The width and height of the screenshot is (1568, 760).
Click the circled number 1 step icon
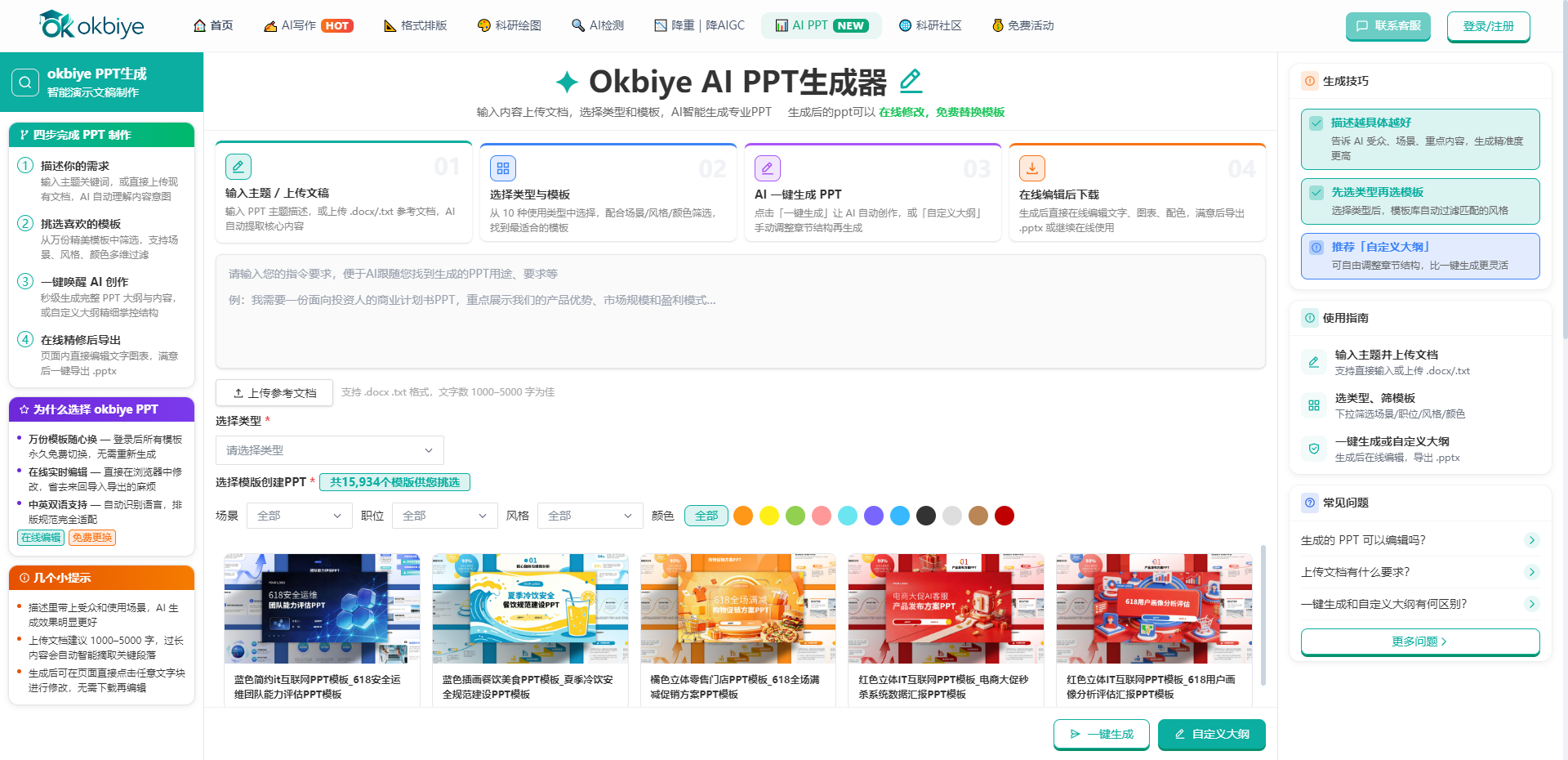click(x=25, y=166)
